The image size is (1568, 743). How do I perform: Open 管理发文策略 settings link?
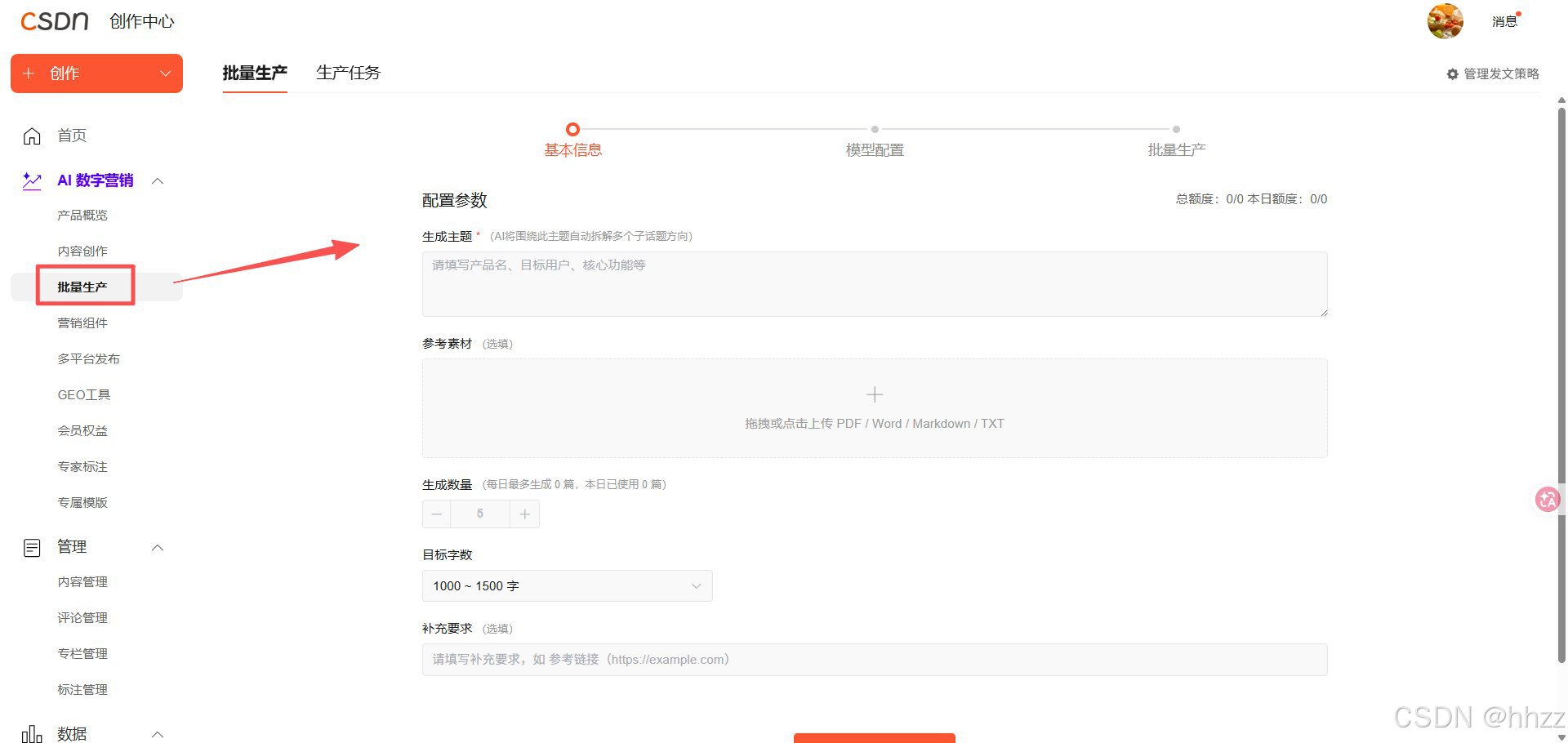1501,74
